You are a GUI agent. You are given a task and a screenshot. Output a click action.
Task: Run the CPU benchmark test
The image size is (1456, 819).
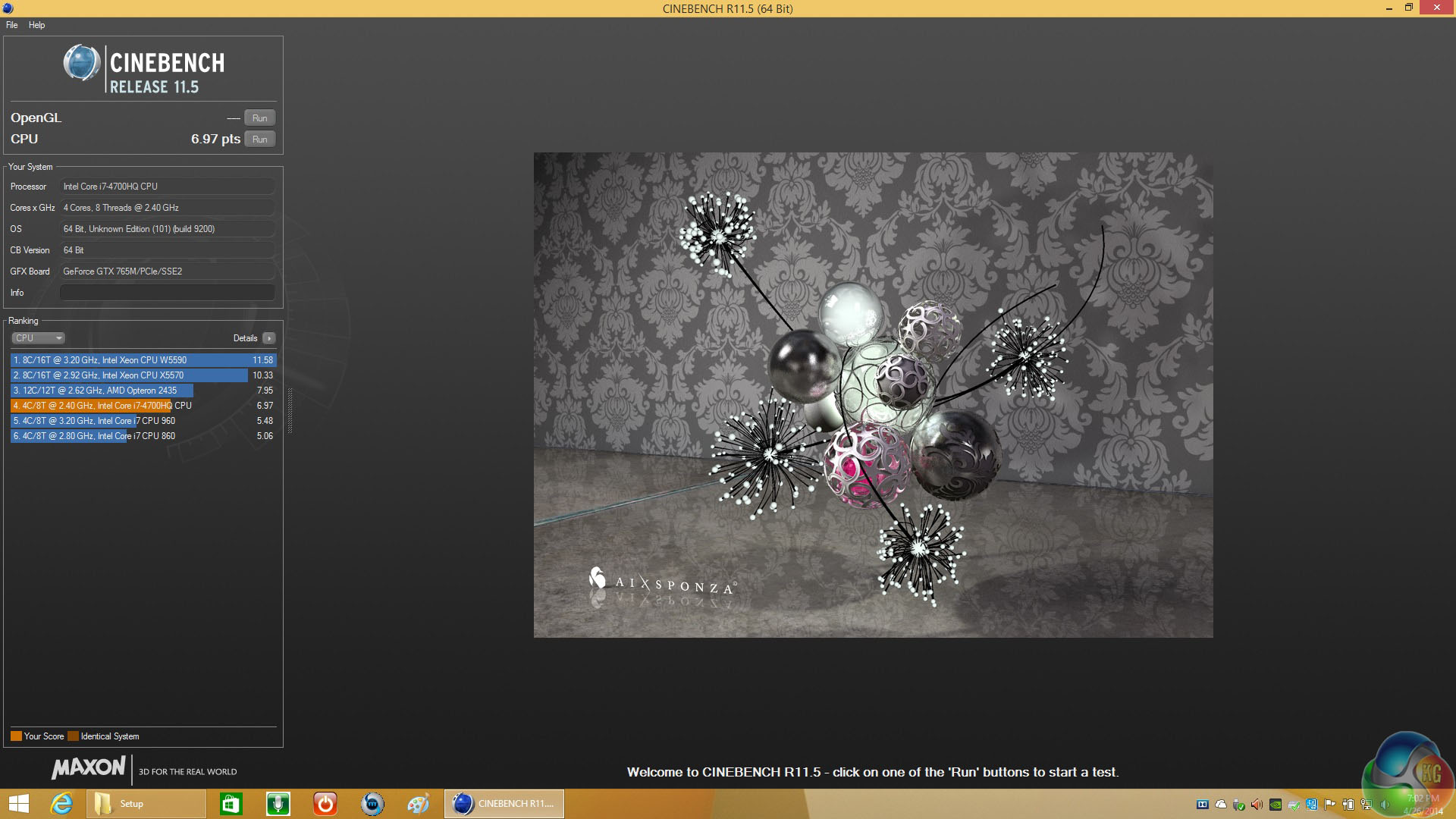[259, 140]
